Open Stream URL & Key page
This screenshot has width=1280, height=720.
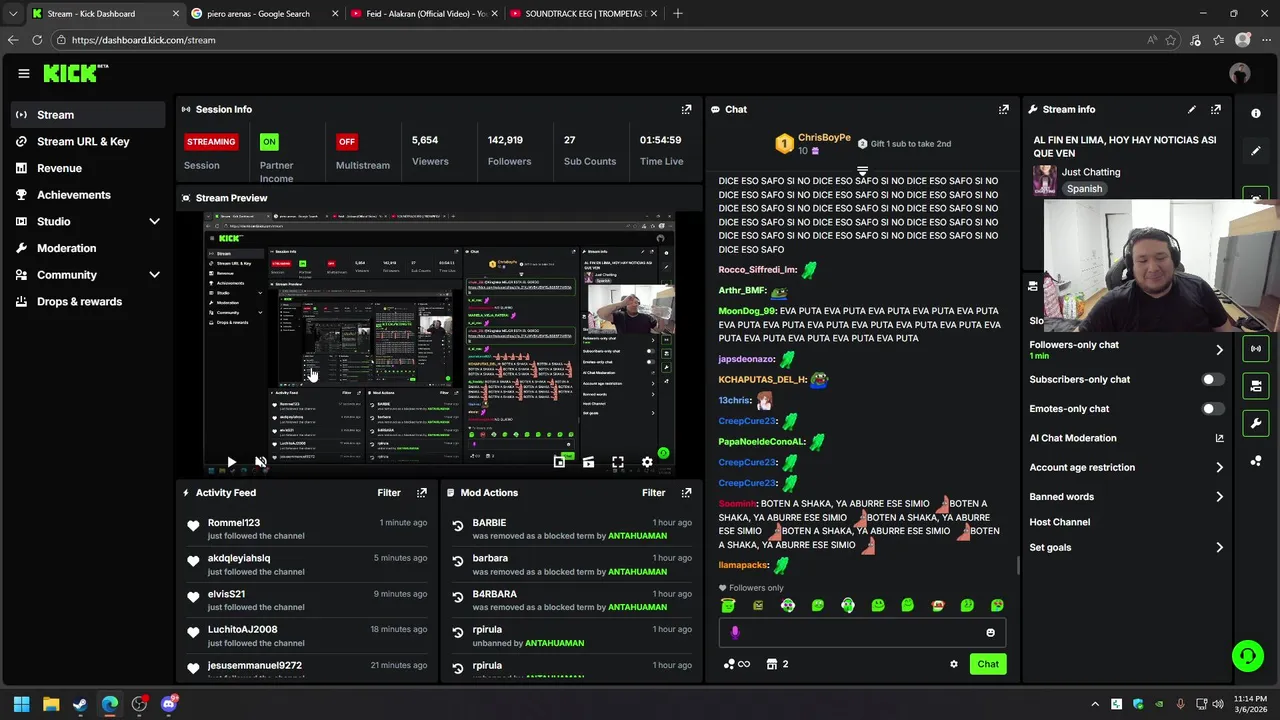pos(88,142)
